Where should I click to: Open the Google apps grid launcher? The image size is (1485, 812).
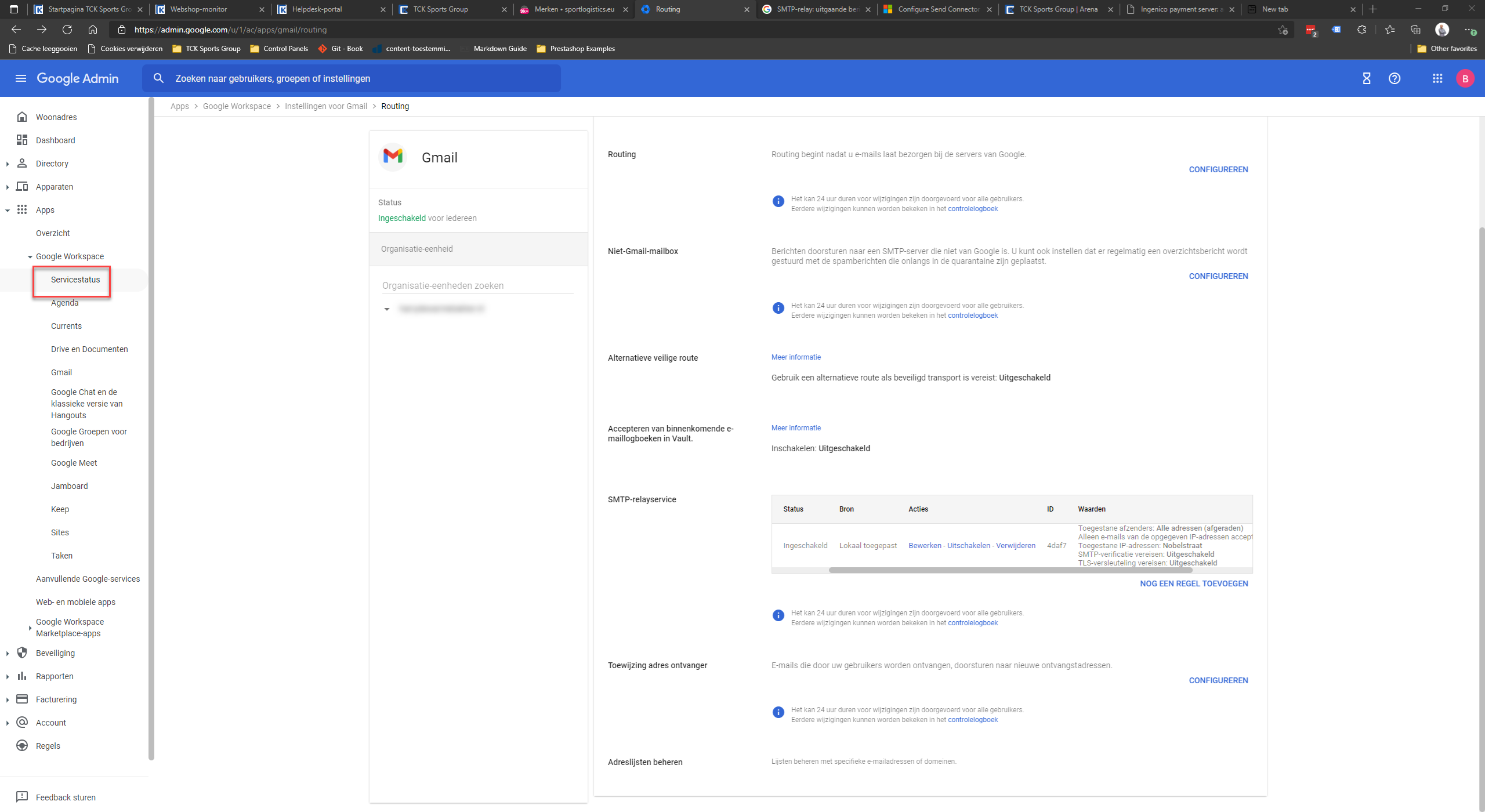(x=1437, y=78)
